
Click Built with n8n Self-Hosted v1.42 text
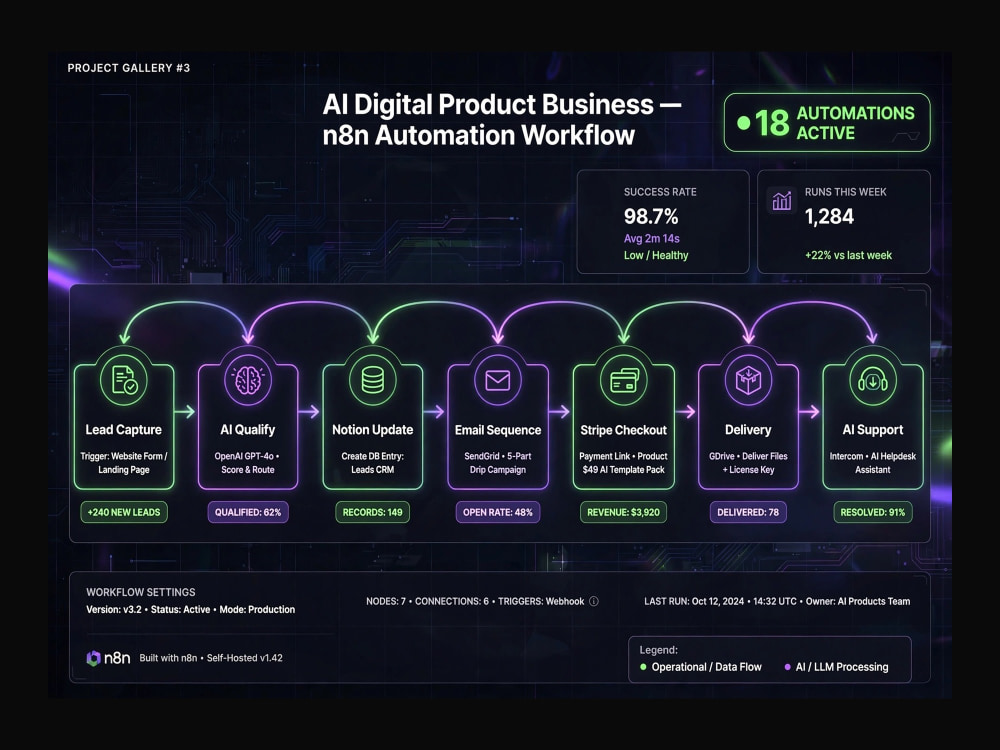[211, 658]
